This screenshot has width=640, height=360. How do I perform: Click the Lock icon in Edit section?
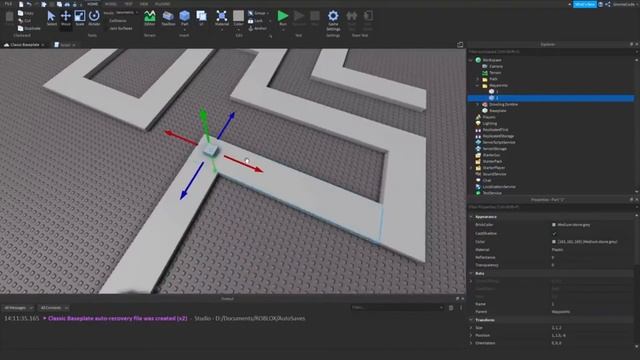(251, 21)
